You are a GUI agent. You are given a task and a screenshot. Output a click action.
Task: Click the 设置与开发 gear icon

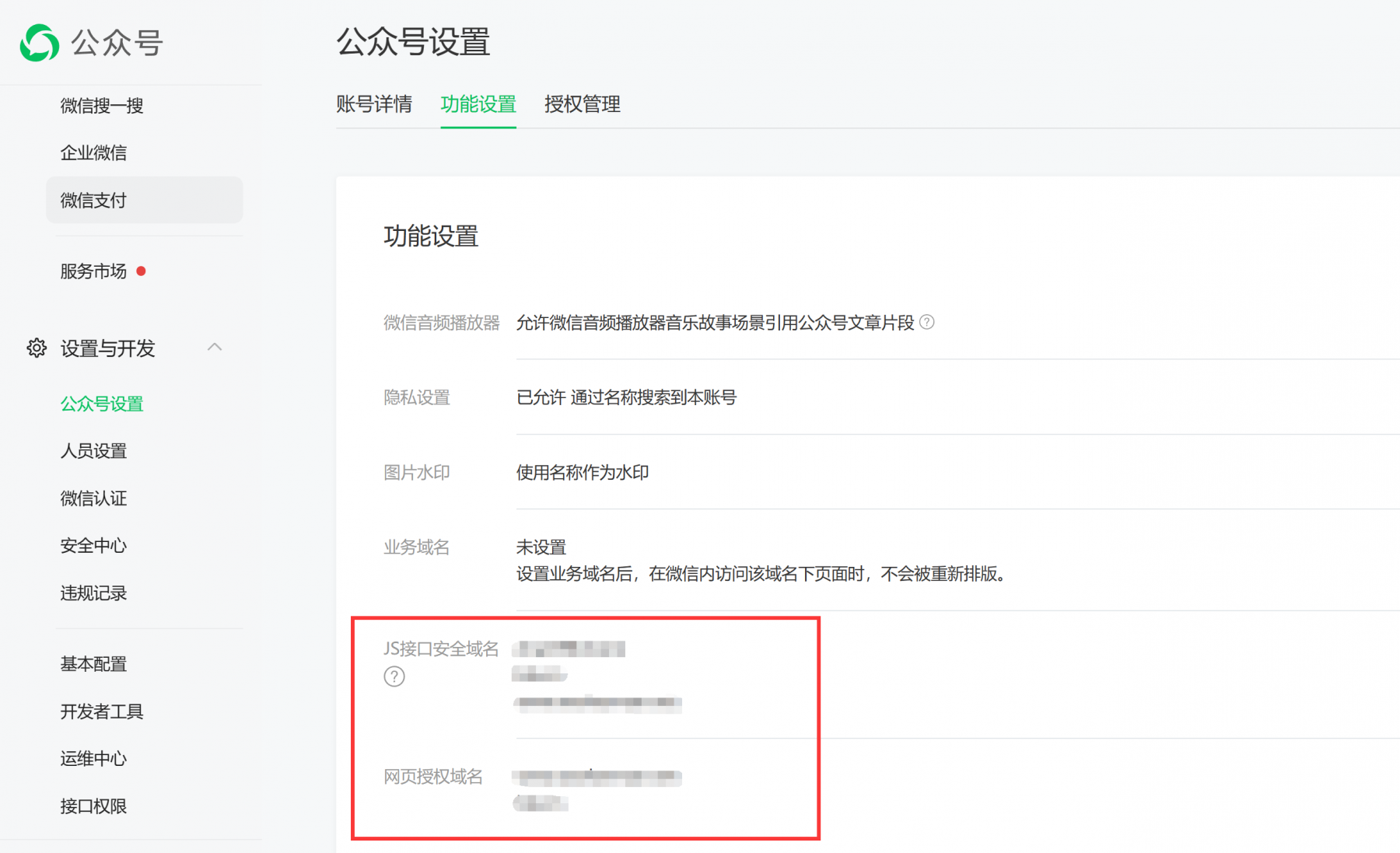click(x=37, y=348)
